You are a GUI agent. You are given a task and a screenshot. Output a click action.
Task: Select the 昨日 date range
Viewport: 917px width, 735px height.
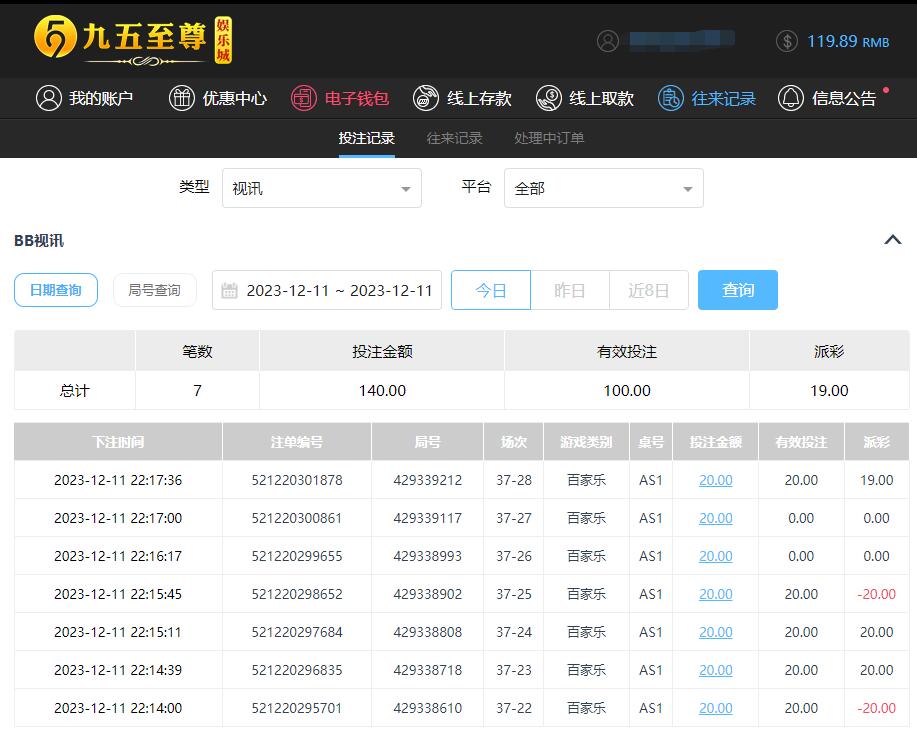pos(570,290)
